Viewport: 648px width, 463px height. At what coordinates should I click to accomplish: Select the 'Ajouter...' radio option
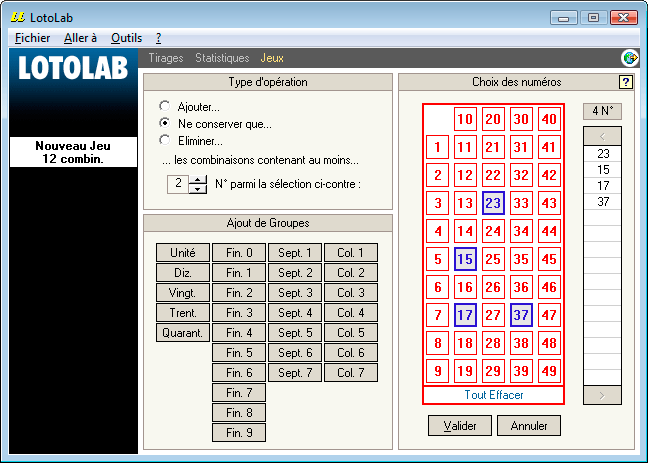pyautogui.click(x=165, y=106)
